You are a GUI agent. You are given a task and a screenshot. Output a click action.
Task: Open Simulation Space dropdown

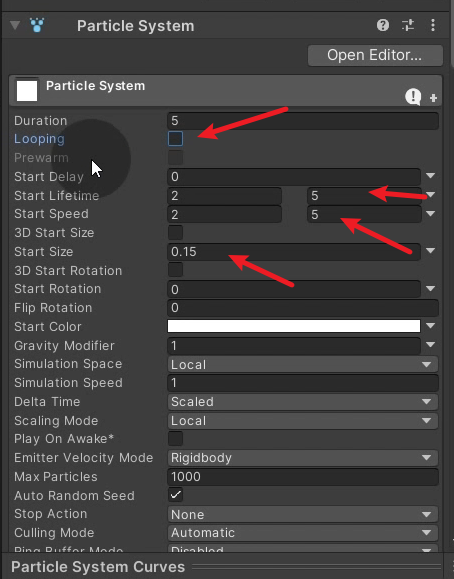(303, 364)
